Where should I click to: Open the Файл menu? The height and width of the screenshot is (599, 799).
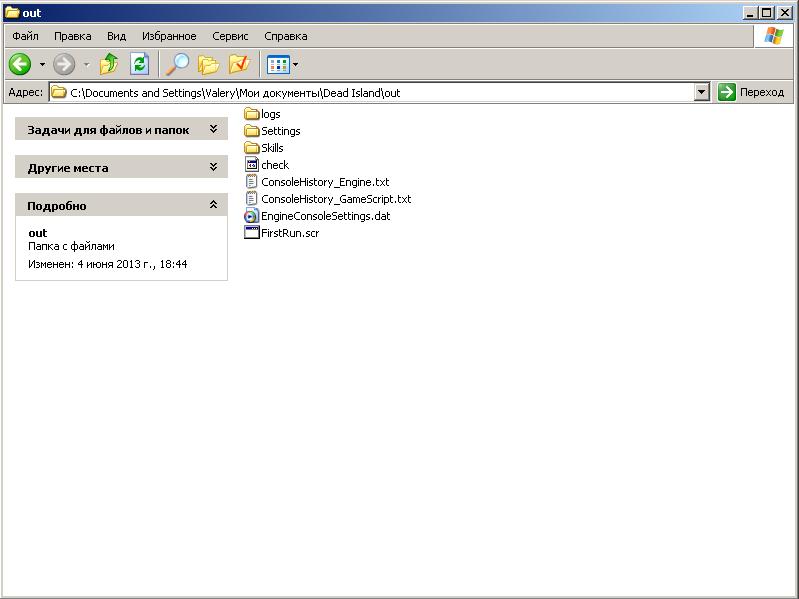[25, 36]
